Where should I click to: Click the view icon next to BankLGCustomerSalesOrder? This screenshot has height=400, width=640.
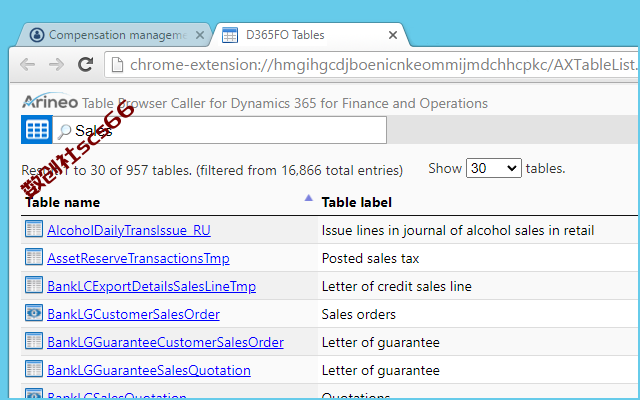click(x=33, y=313)
